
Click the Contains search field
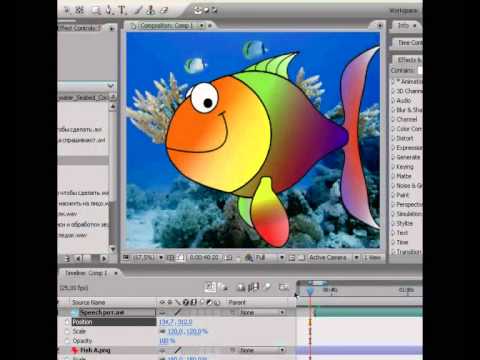[420, 70]
